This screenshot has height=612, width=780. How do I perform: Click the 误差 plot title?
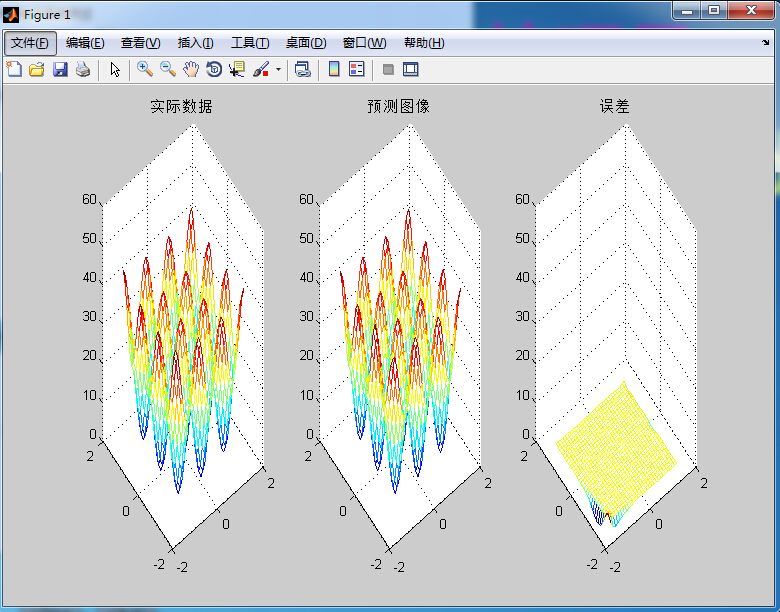[615, 106]
